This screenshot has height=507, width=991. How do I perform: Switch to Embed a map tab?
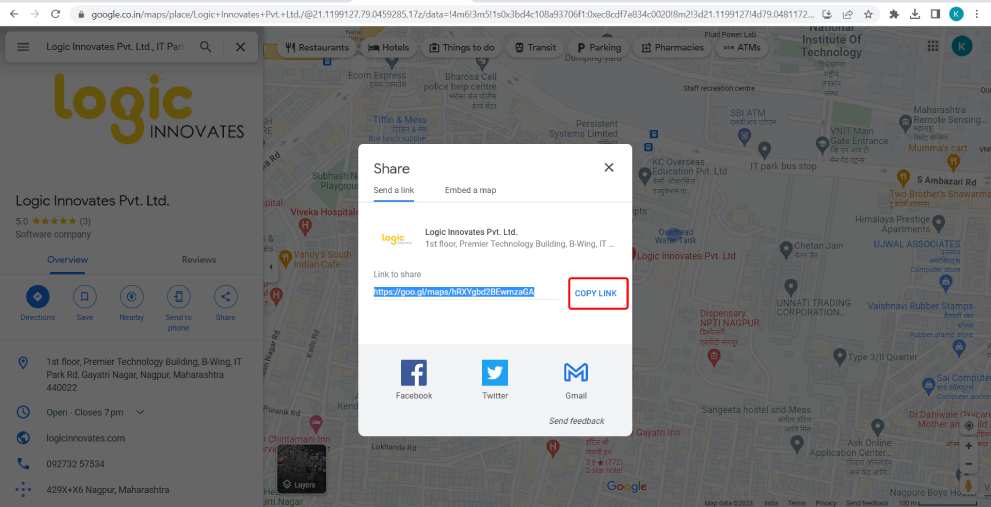click(x=470, y=190)
